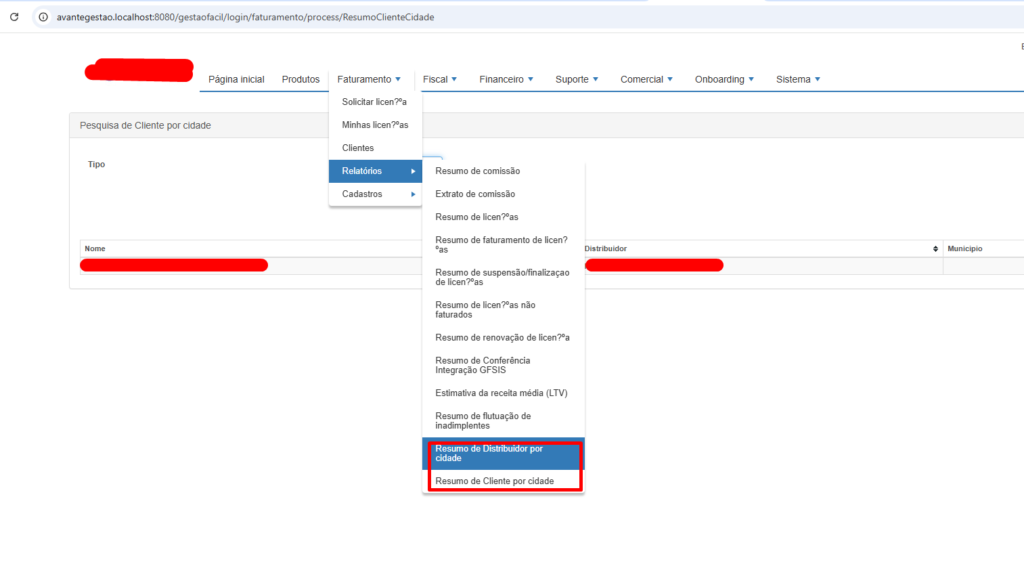
Task: Expand the Fiscal dropdown menu
Action: [x=439, y=79]
